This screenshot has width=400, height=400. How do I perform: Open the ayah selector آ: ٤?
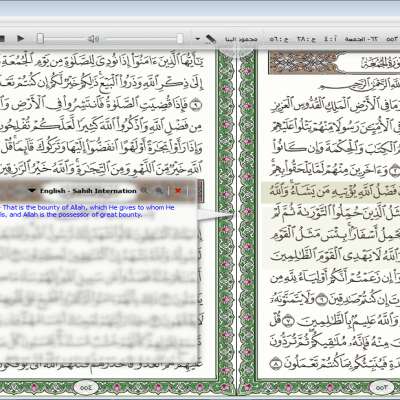330,39
